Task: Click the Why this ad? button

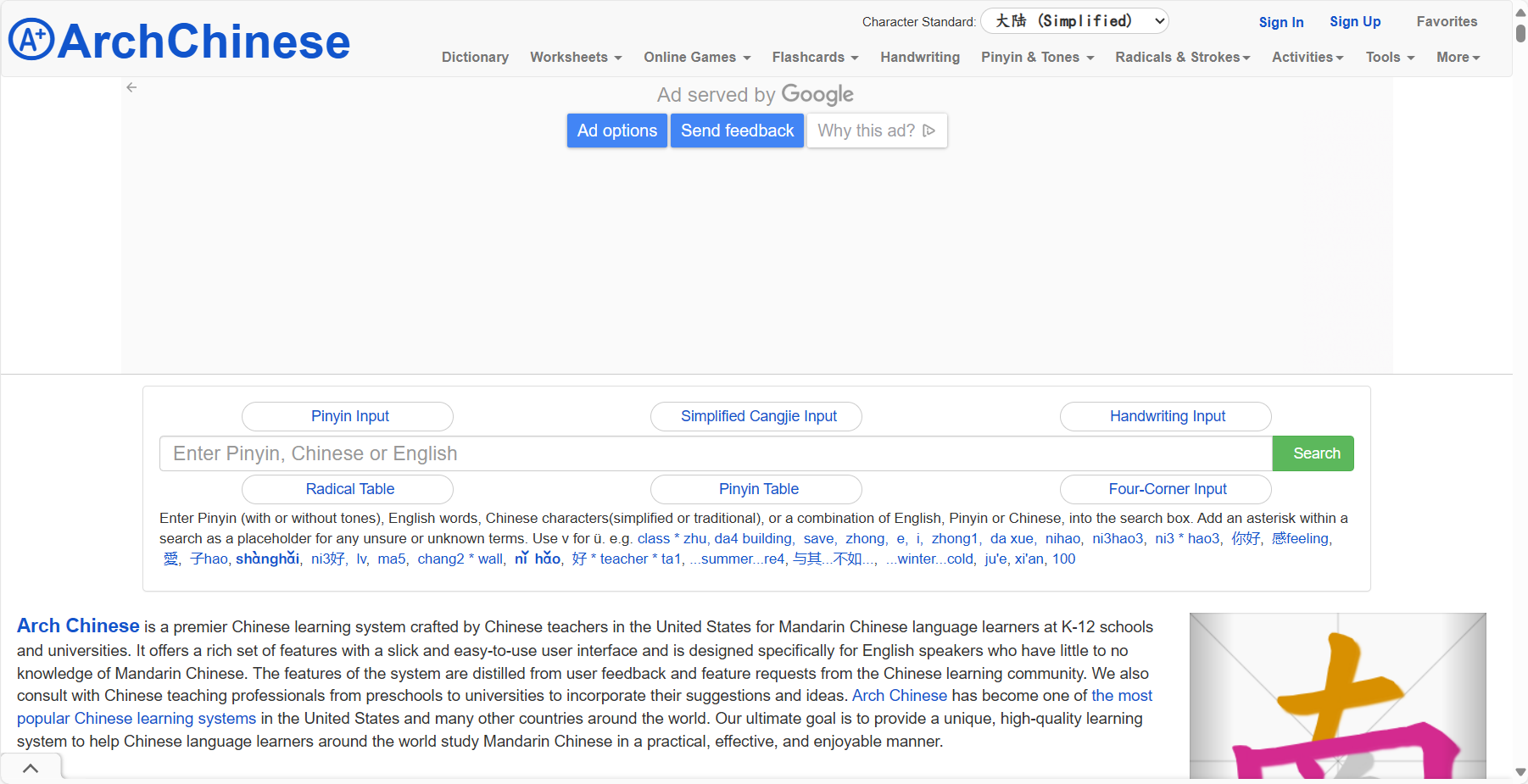Action: 877,131
